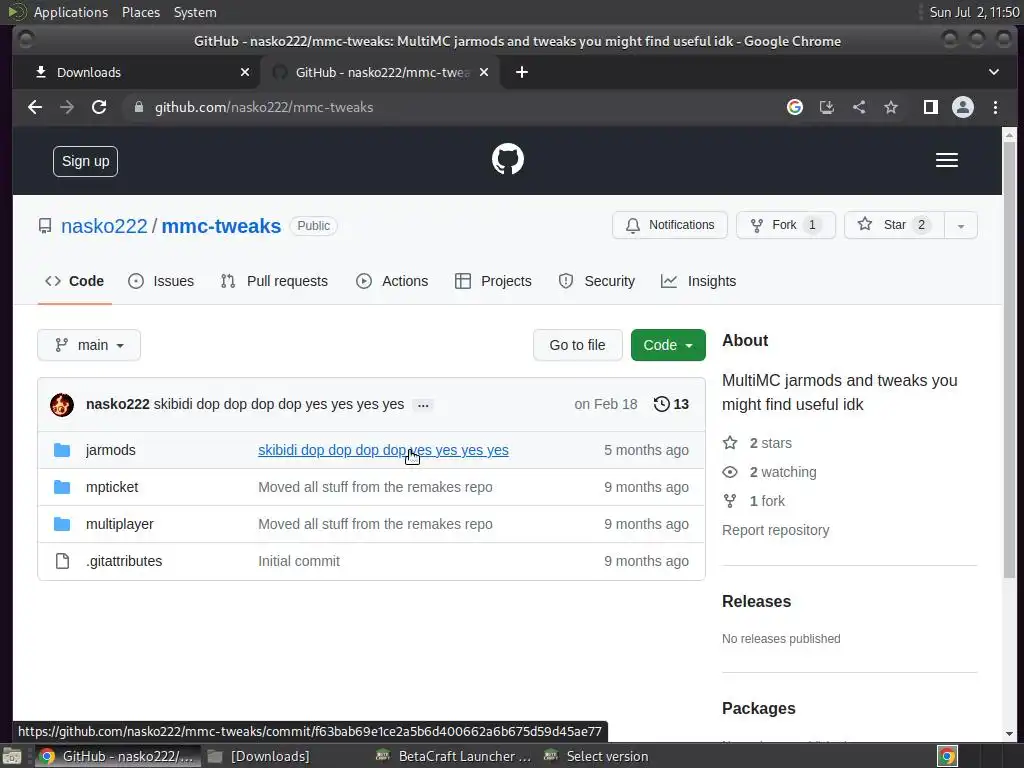Screen dimensions: 1024x768
Task: Bookmark this page with star icon
Action: (891, 107)
